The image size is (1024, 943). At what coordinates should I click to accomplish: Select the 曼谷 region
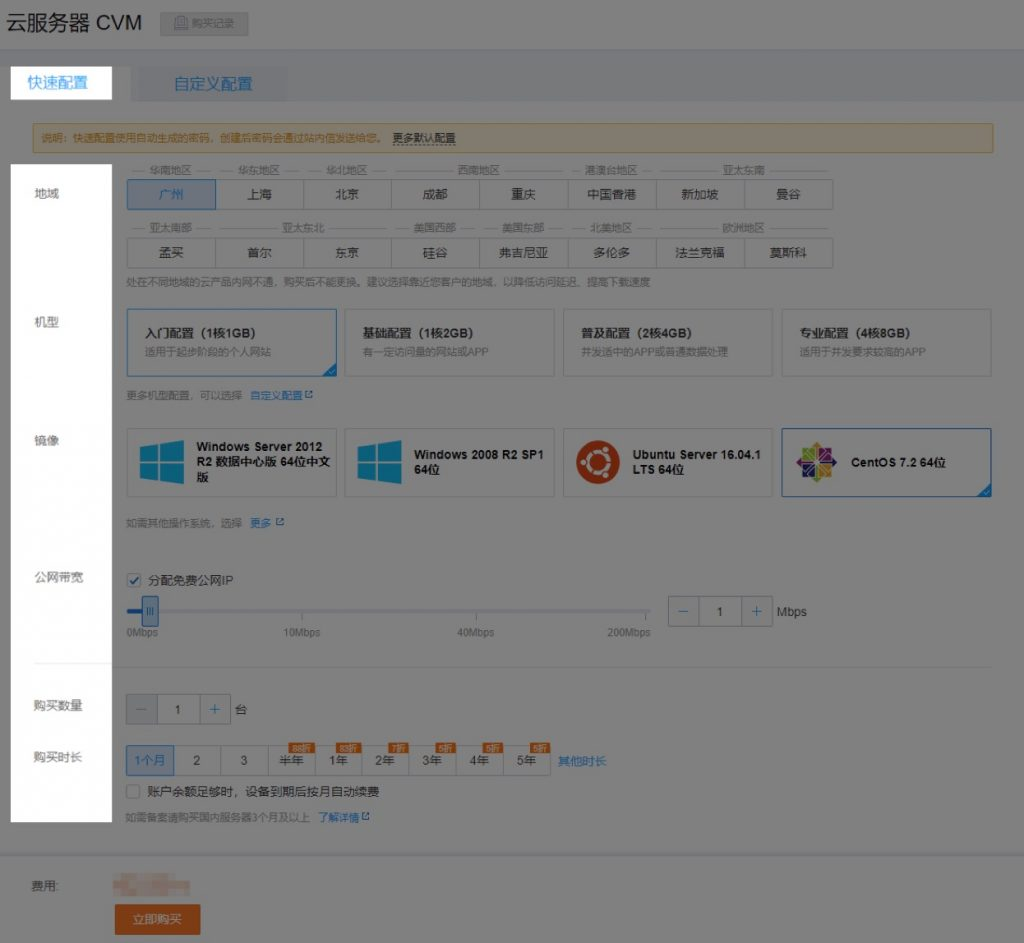[x=788, y=195]
